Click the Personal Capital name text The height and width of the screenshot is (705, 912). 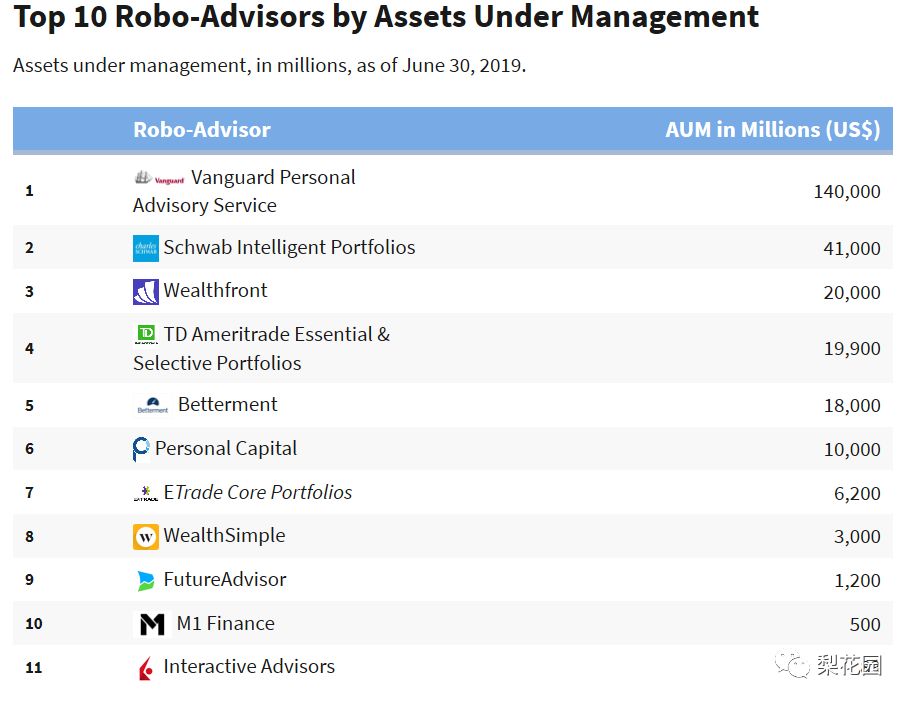(226, 448)
